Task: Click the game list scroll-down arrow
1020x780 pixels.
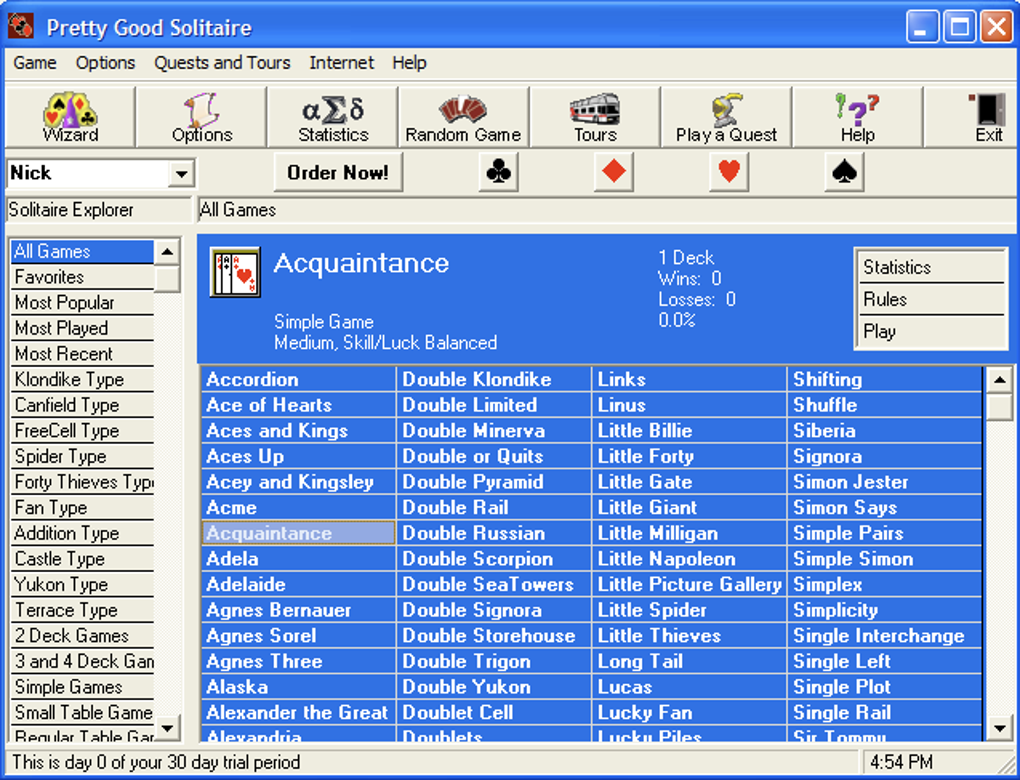Action: click(999, 728)
